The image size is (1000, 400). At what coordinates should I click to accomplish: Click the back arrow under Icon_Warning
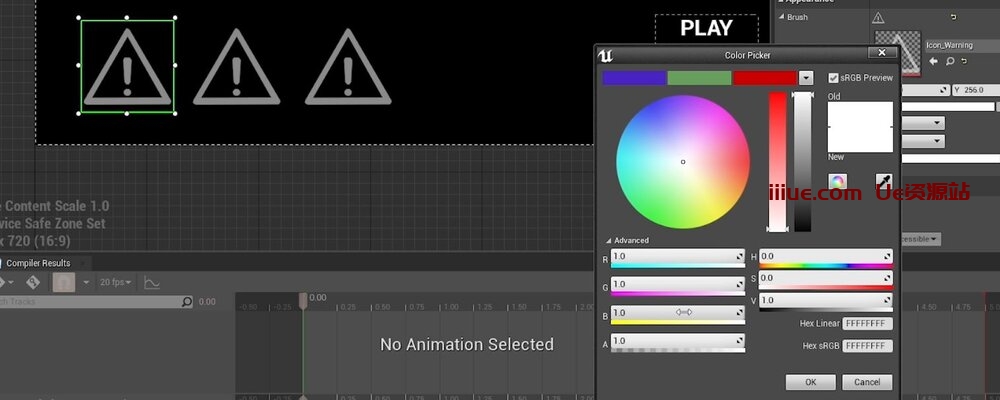932,62
